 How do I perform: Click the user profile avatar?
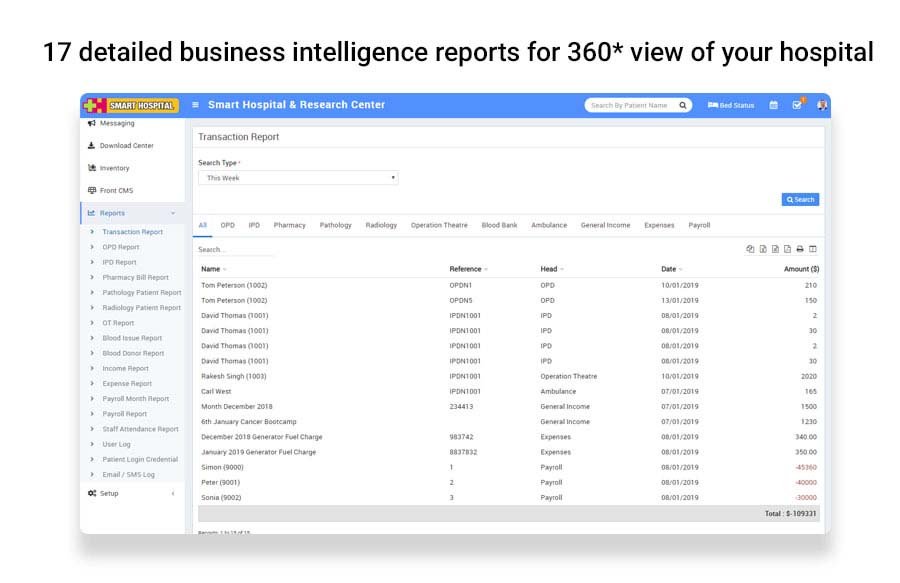[821, 105]
